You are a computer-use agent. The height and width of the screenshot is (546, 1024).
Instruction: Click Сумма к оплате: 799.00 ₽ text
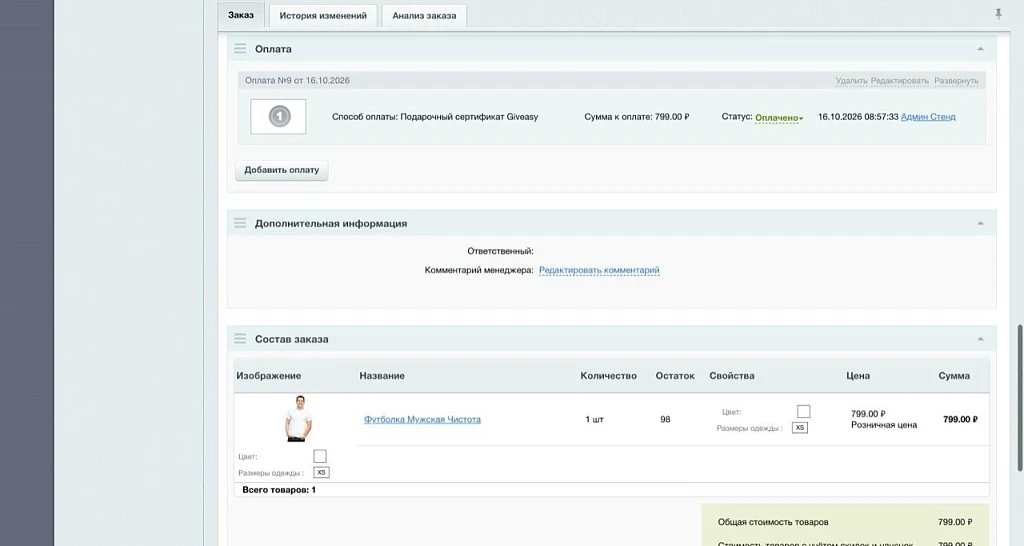point(637,117)
